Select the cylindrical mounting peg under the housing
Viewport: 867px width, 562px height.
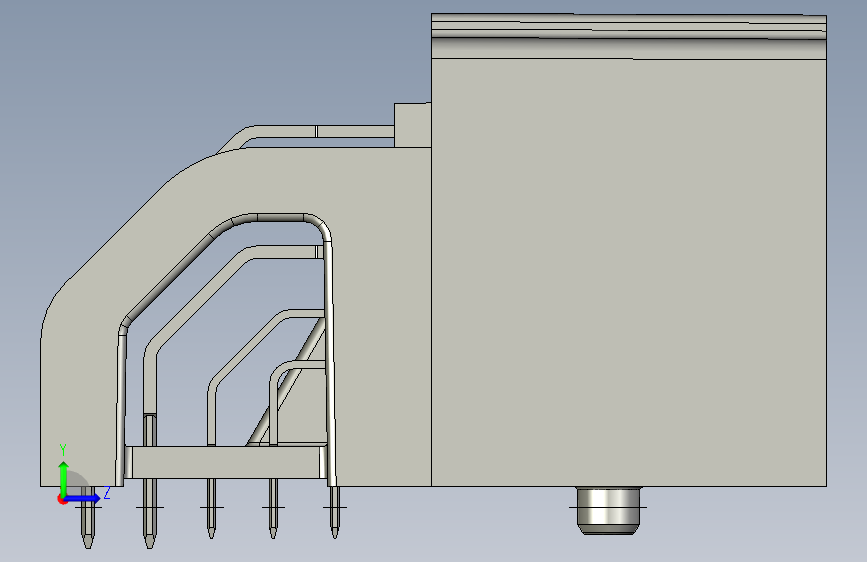[x=608, y=511]
